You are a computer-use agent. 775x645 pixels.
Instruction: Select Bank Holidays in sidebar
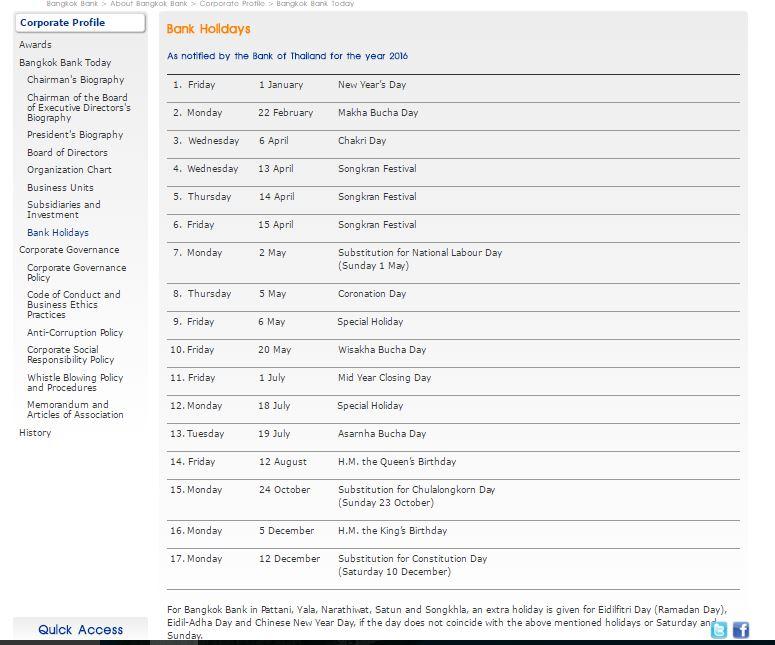coord(58,233)
